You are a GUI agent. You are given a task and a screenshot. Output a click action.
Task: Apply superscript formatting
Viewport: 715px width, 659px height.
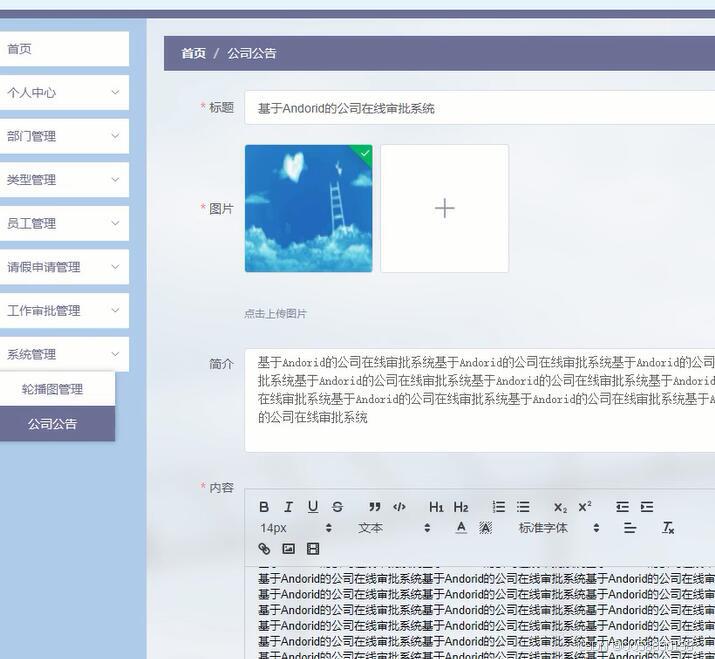tap(585, 506)
